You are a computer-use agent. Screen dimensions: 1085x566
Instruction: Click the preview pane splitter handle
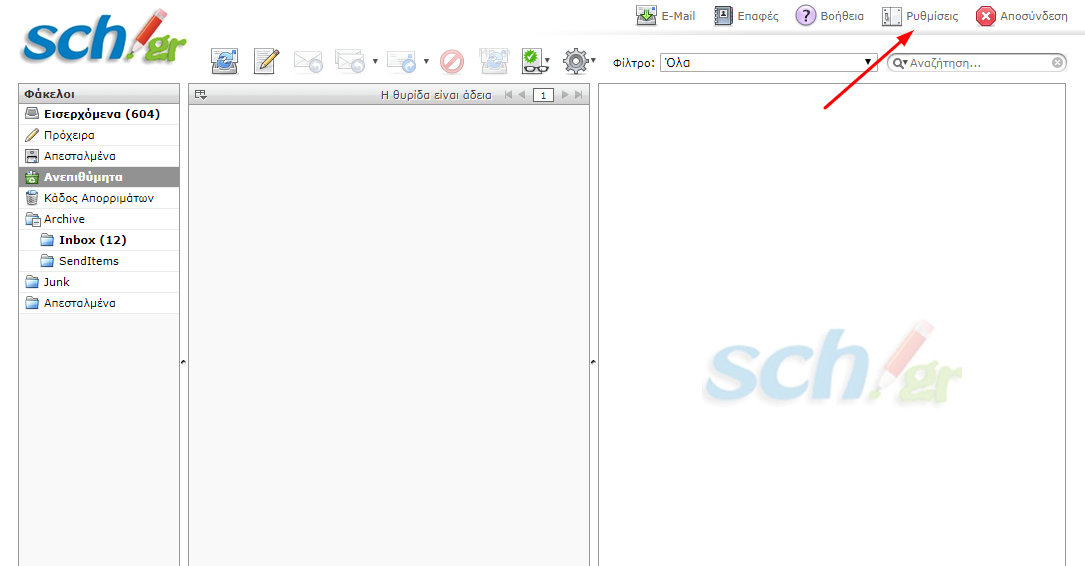pyautogui.click(x=593, y=361)
